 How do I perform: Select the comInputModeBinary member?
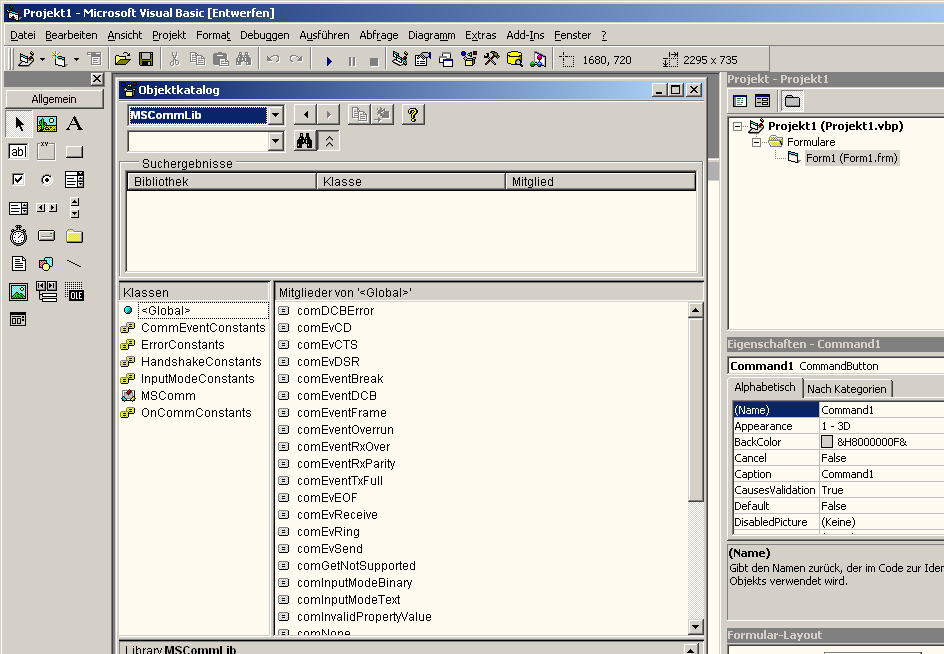point(355,583)
